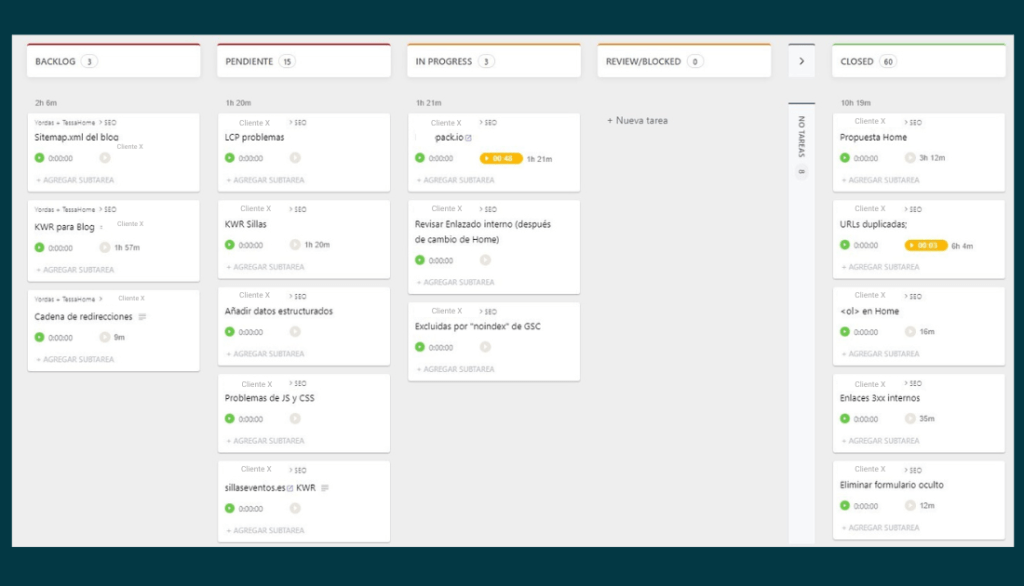Screen dimensions: 1024x586
Task: Click running orange timer 00:03 on URLs duplicadas card
Action: 926,246
